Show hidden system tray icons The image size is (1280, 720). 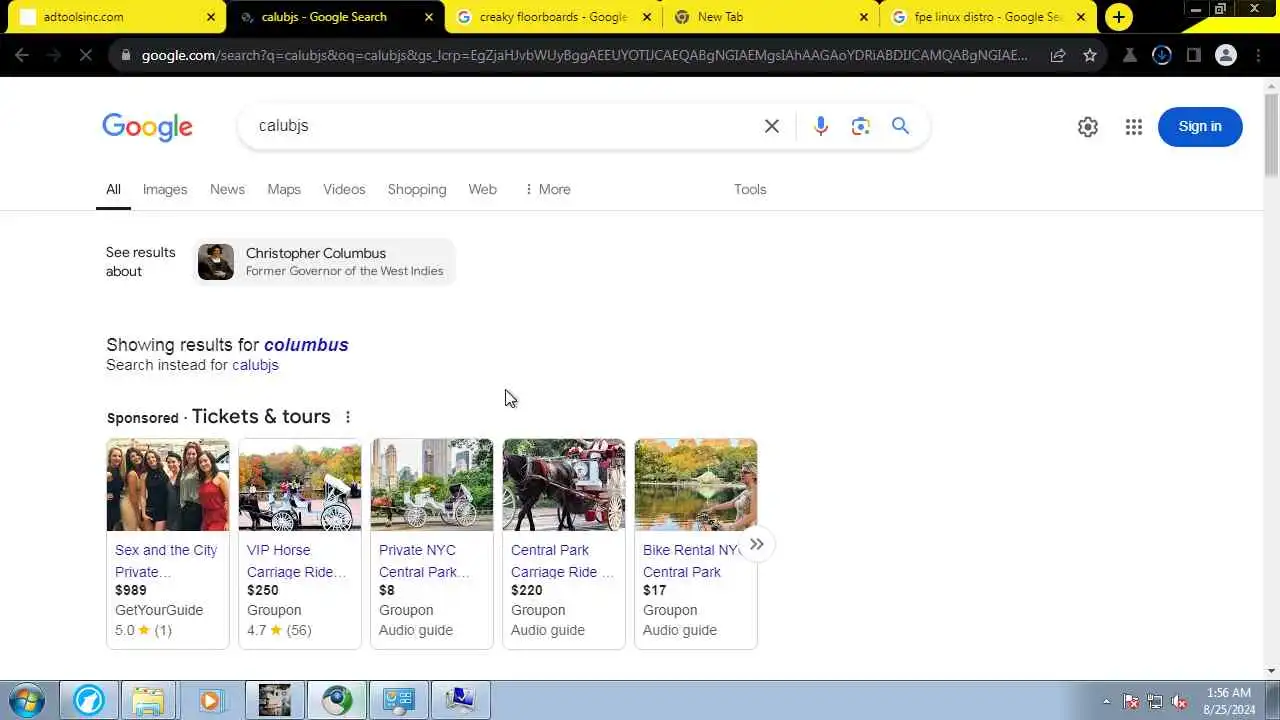(x=1106, y=701)
